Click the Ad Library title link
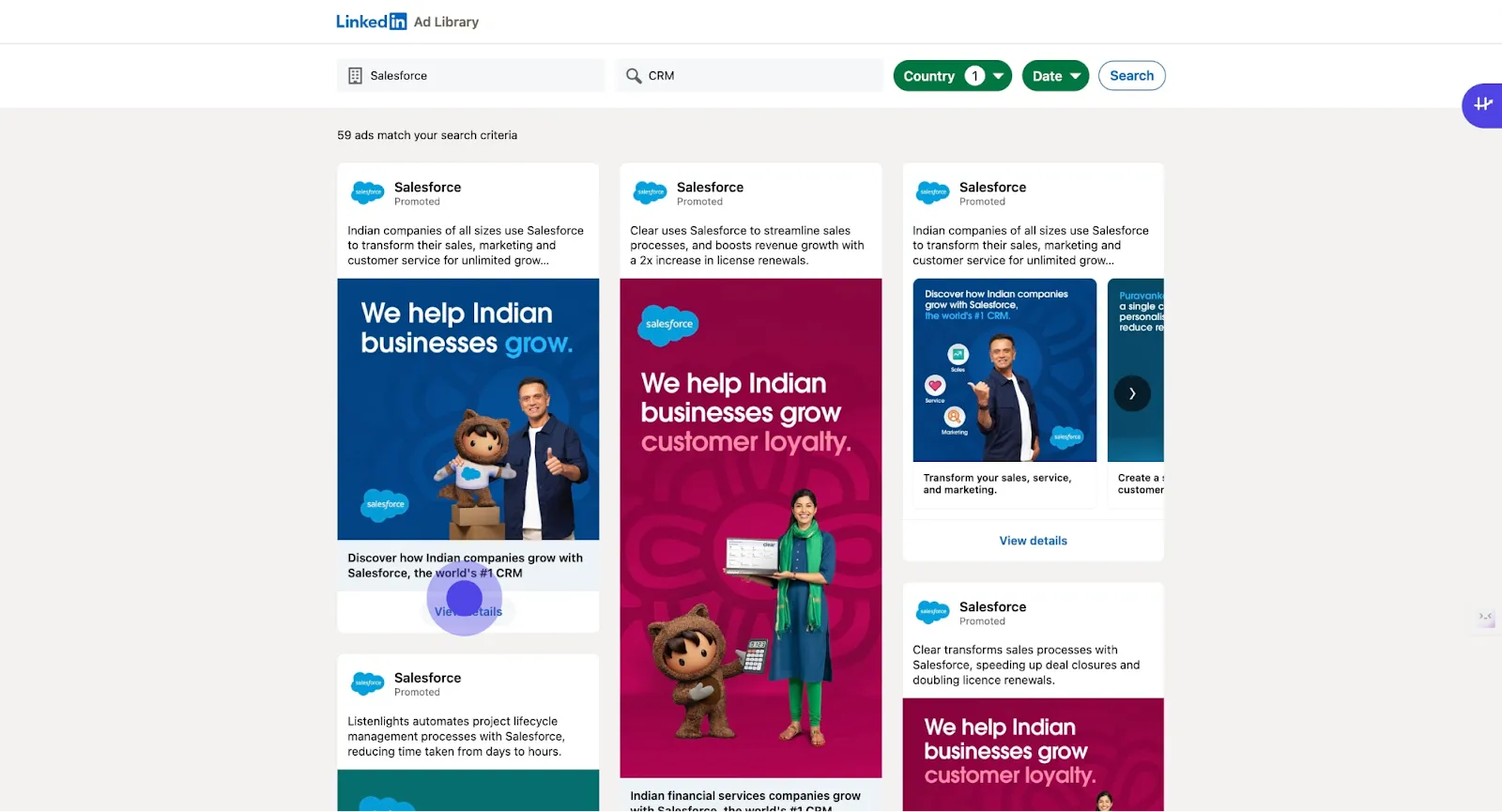 [x=446, y=22]
